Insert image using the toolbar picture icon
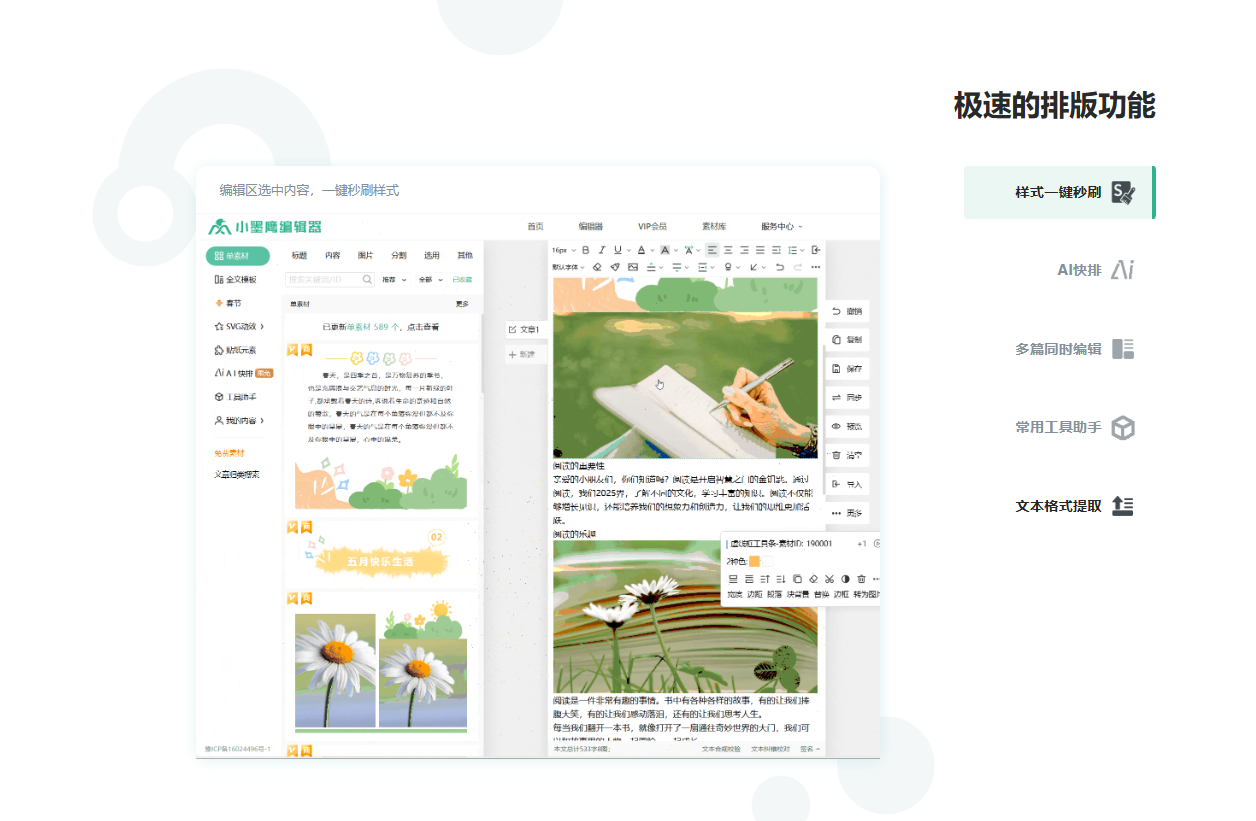Viewport: 1256px width, 821px height. 633,267
